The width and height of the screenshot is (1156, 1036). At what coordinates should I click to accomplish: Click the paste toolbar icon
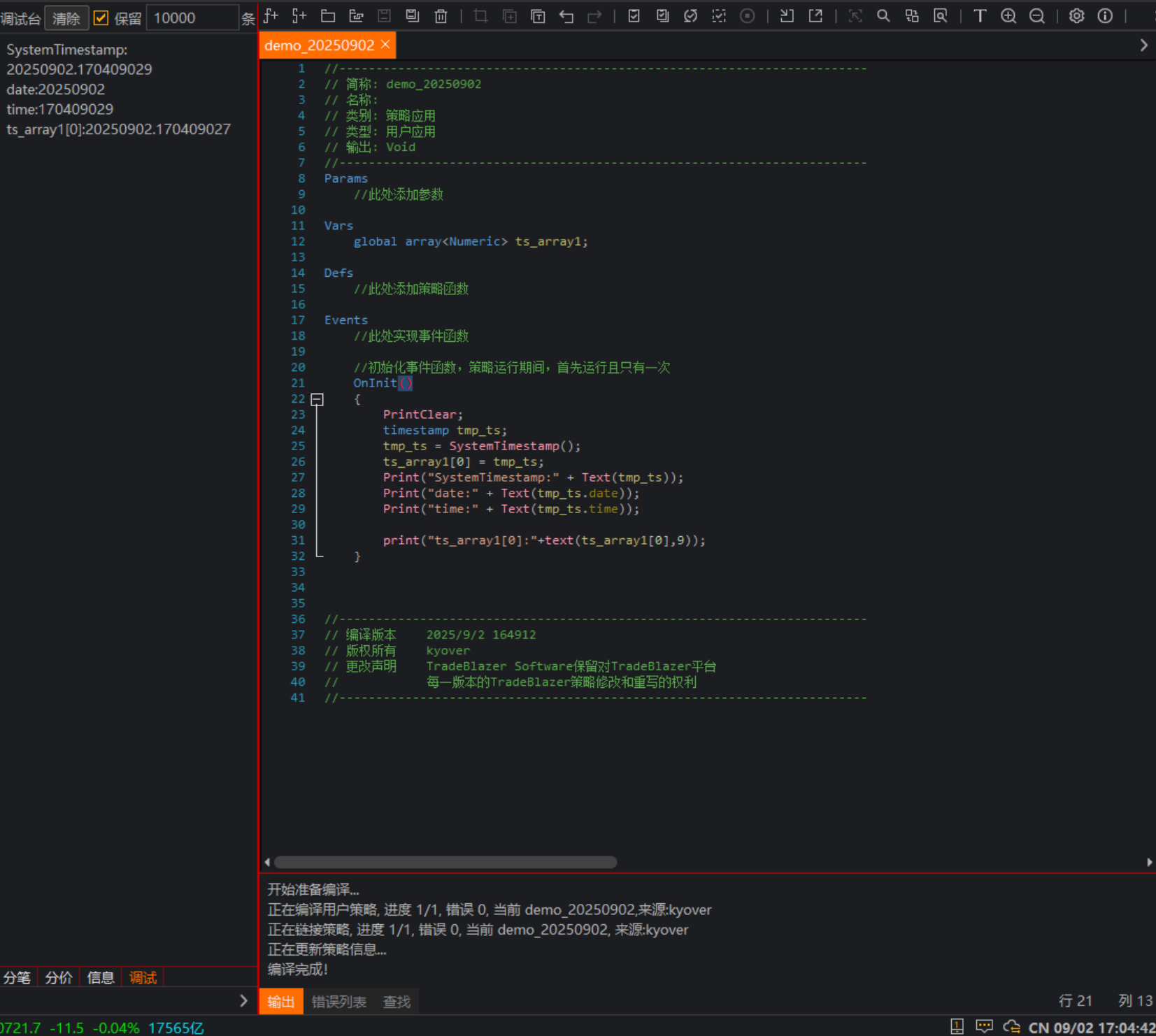pyautogui.click(x=538, y=16)
